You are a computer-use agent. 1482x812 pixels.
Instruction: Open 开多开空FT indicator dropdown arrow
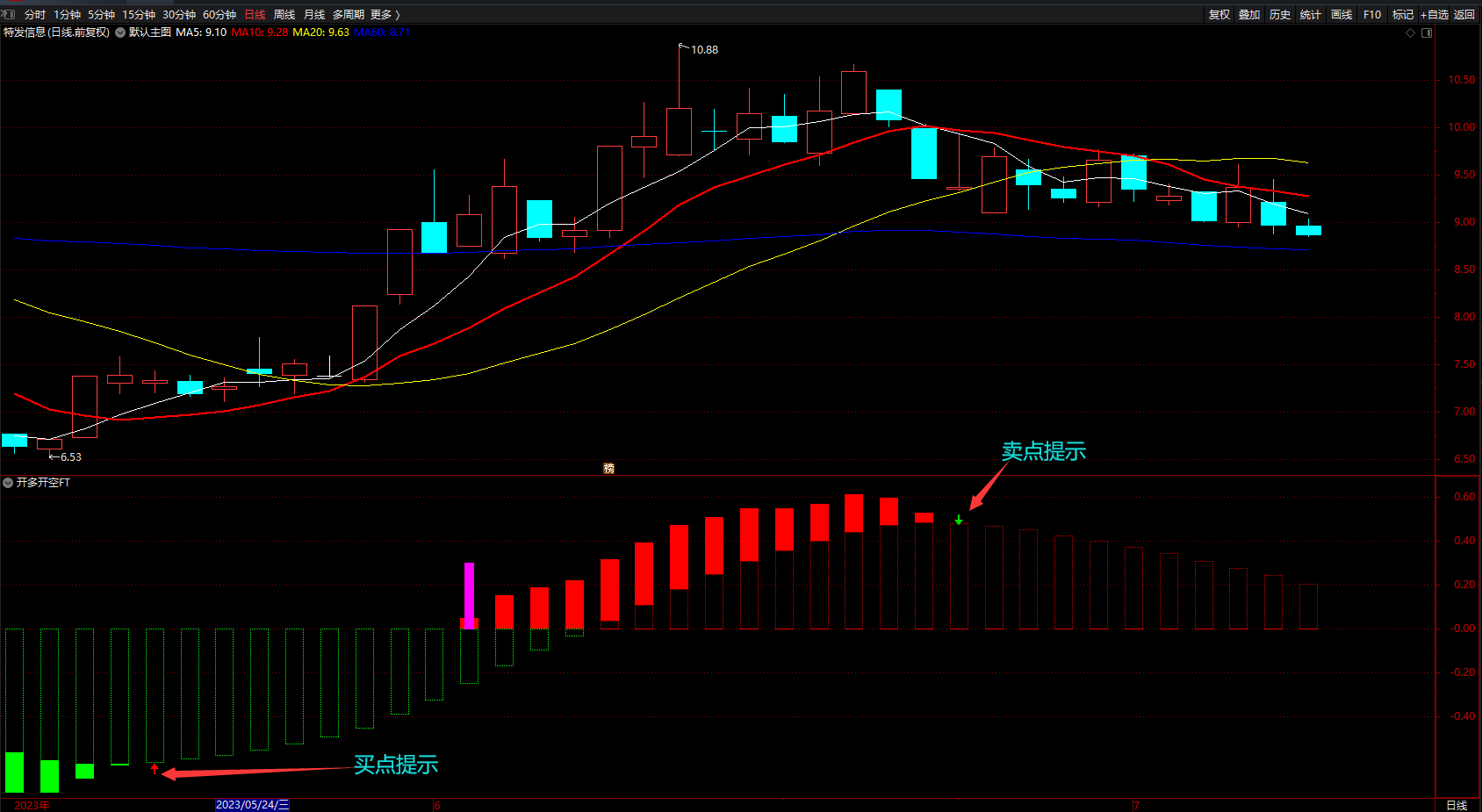point(8,483)
